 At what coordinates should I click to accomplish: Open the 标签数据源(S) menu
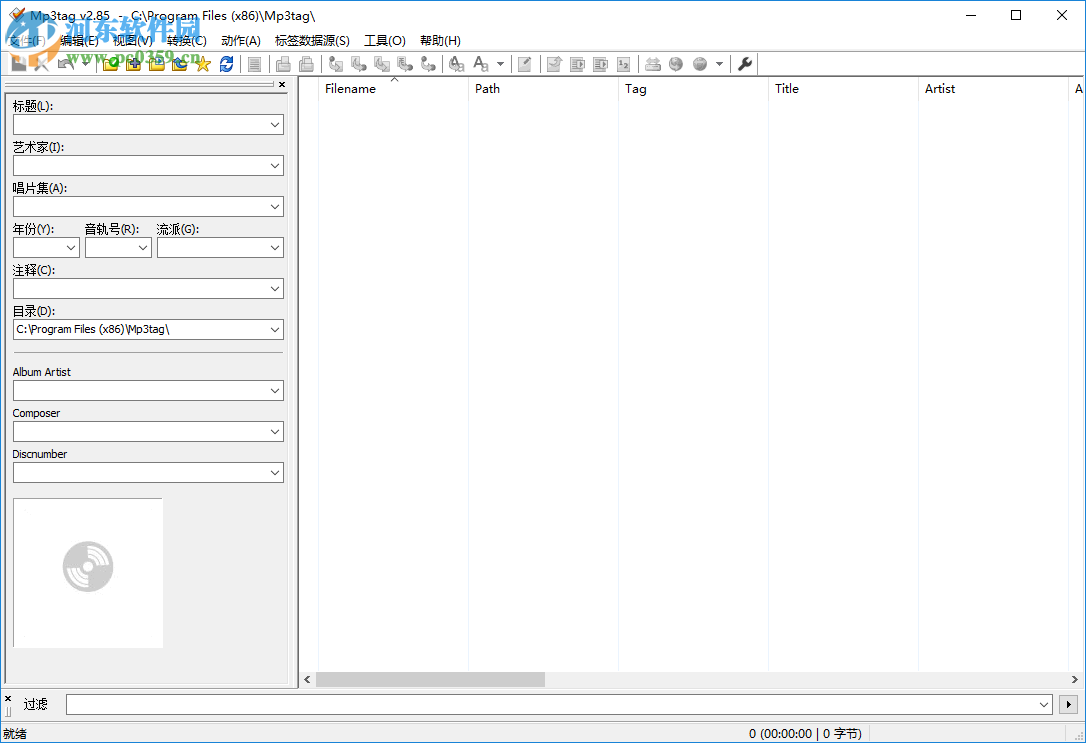[312, 41]
